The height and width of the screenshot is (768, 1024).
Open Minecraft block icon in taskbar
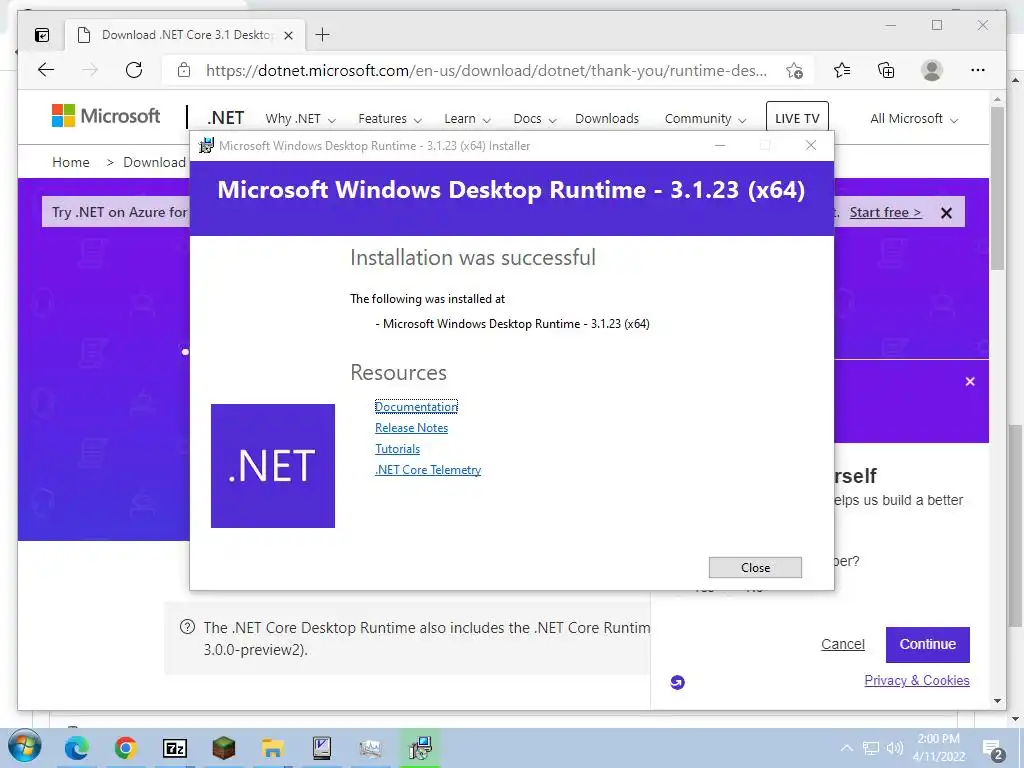(223, 748)
